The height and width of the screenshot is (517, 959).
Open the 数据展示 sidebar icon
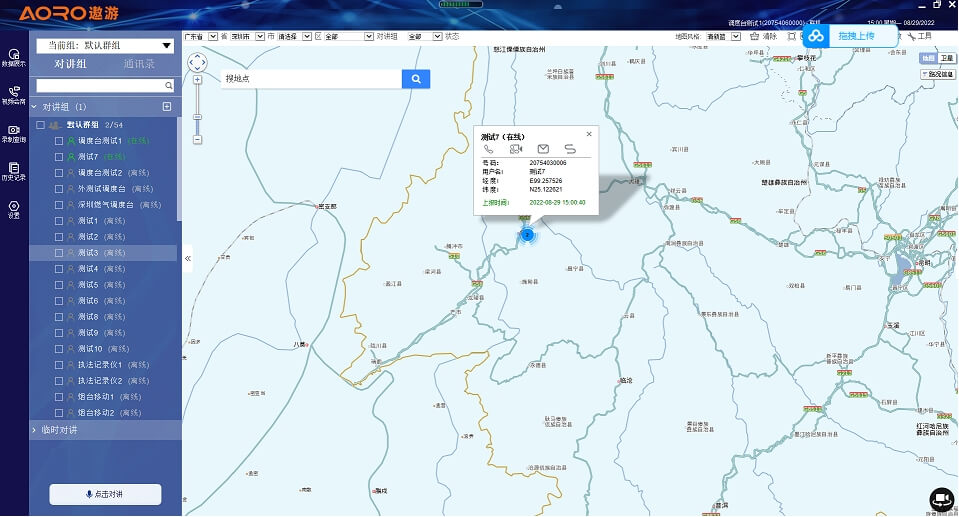click(13, 57)
